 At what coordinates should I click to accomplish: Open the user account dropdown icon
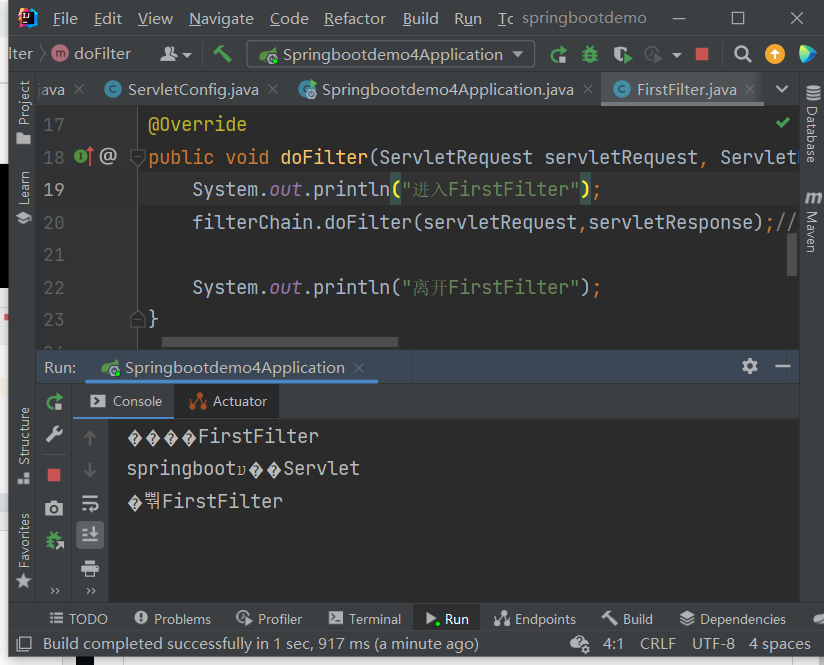tap(176, 54)
